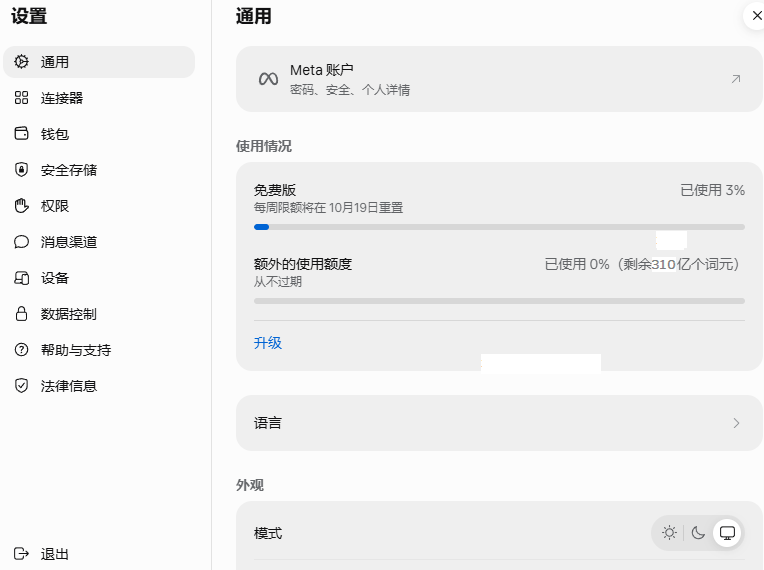The height and width of the screenshot is (570, 764).
Task: Select dark mode moon icon
Action: pyautogui.click(x=698, y=532)
